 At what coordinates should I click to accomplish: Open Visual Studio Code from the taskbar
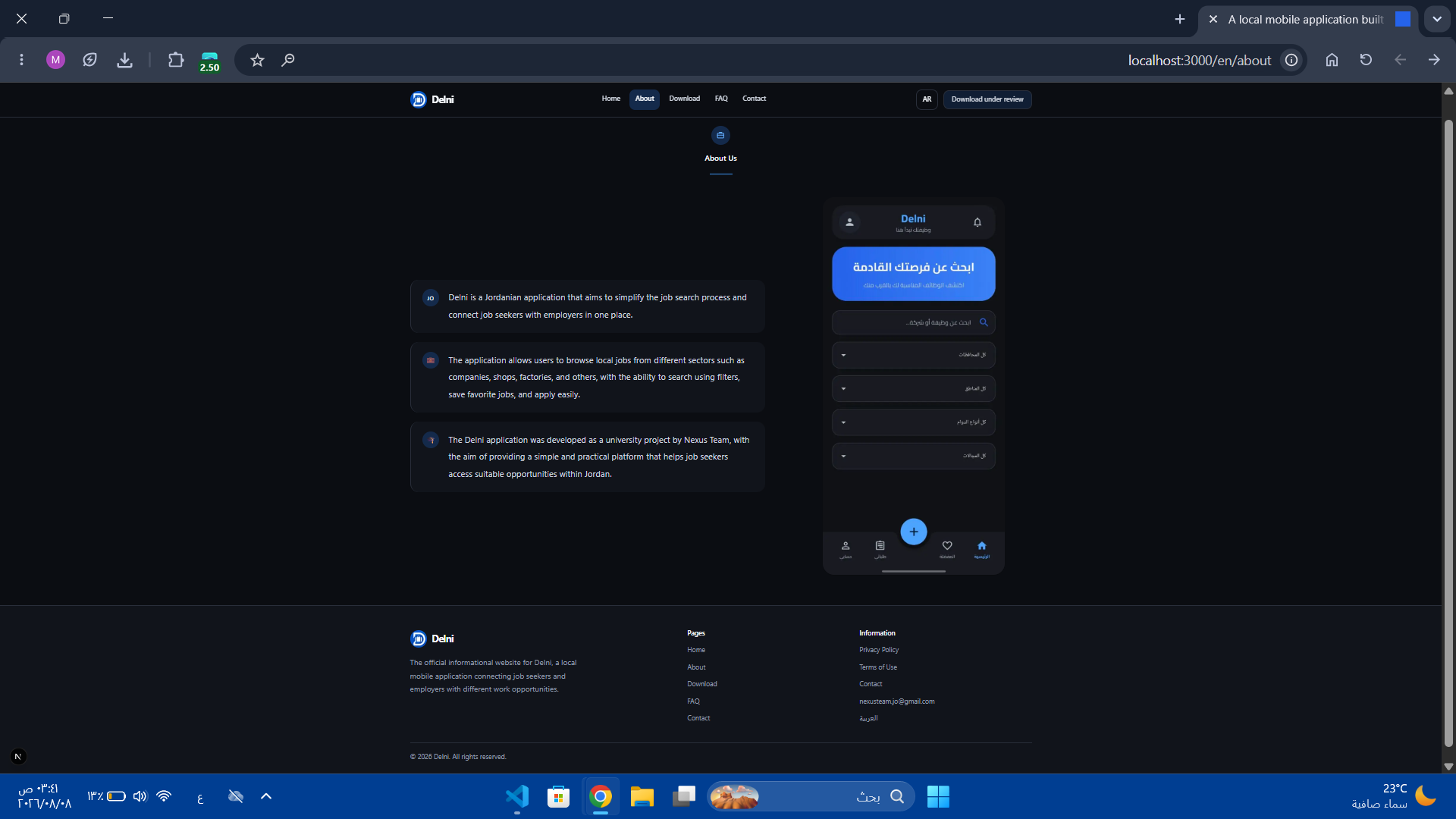coord(517,796)
